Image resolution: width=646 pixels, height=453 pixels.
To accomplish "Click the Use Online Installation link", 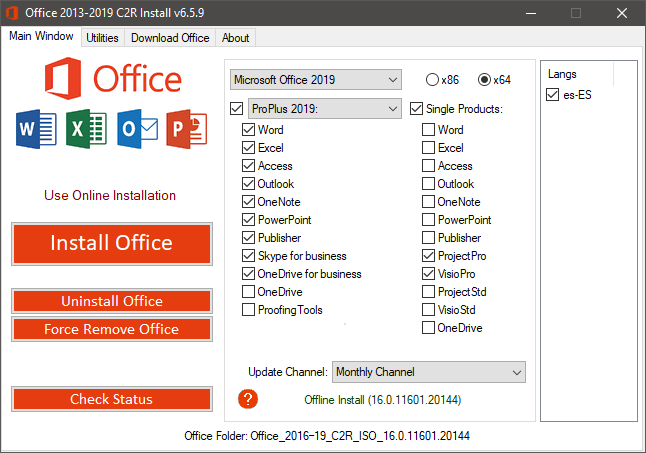I will point(110,195).
